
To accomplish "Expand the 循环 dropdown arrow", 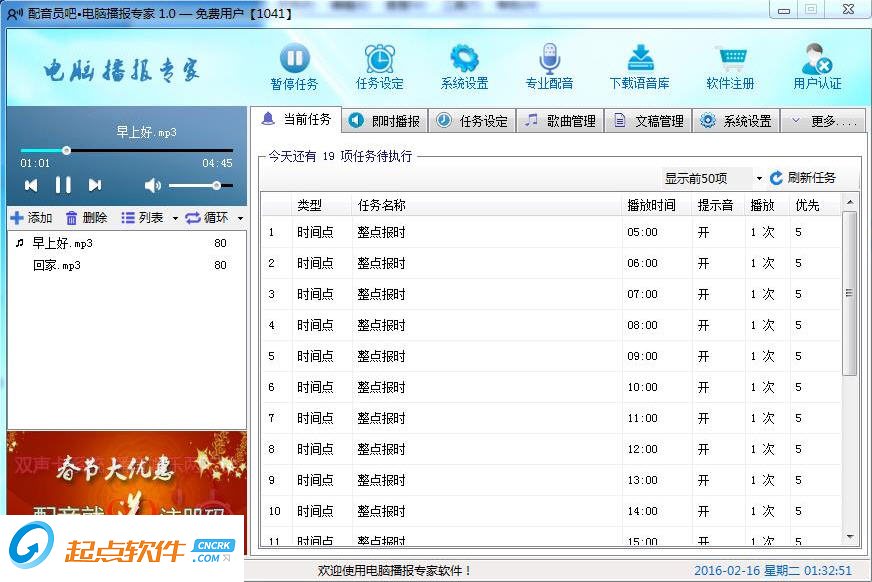I will pyautogui.click(x=240, y=218).
